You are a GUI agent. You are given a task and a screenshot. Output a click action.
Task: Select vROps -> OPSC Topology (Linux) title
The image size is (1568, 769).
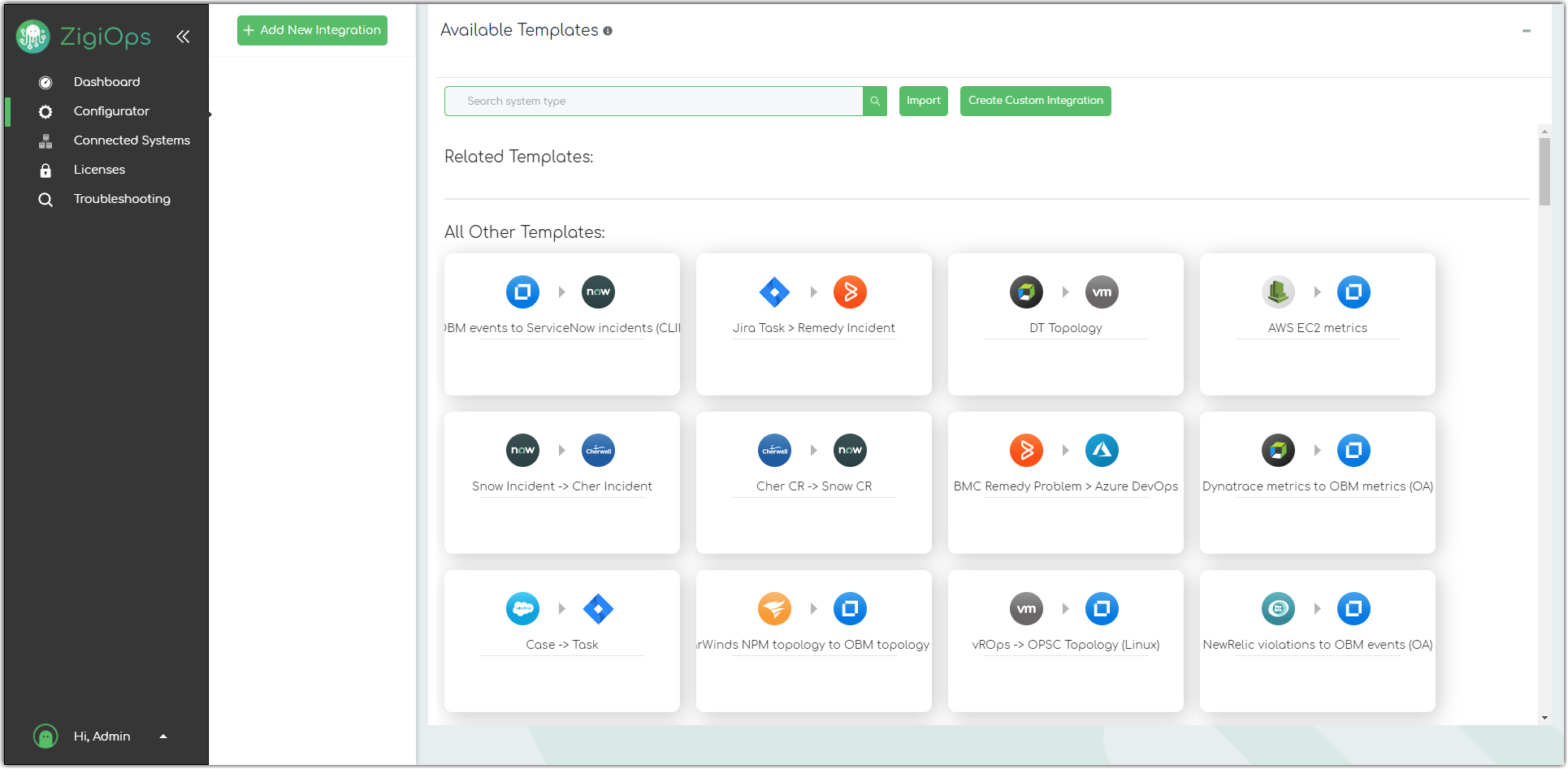pos(1066,645)
